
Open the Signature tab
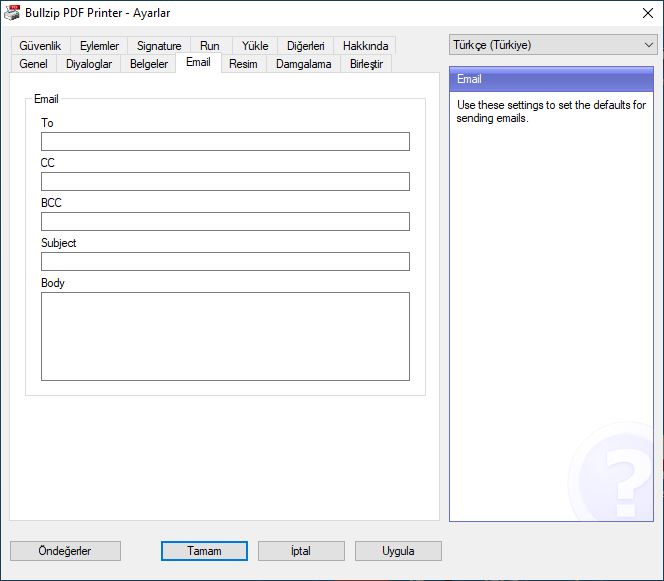point(159,46)
